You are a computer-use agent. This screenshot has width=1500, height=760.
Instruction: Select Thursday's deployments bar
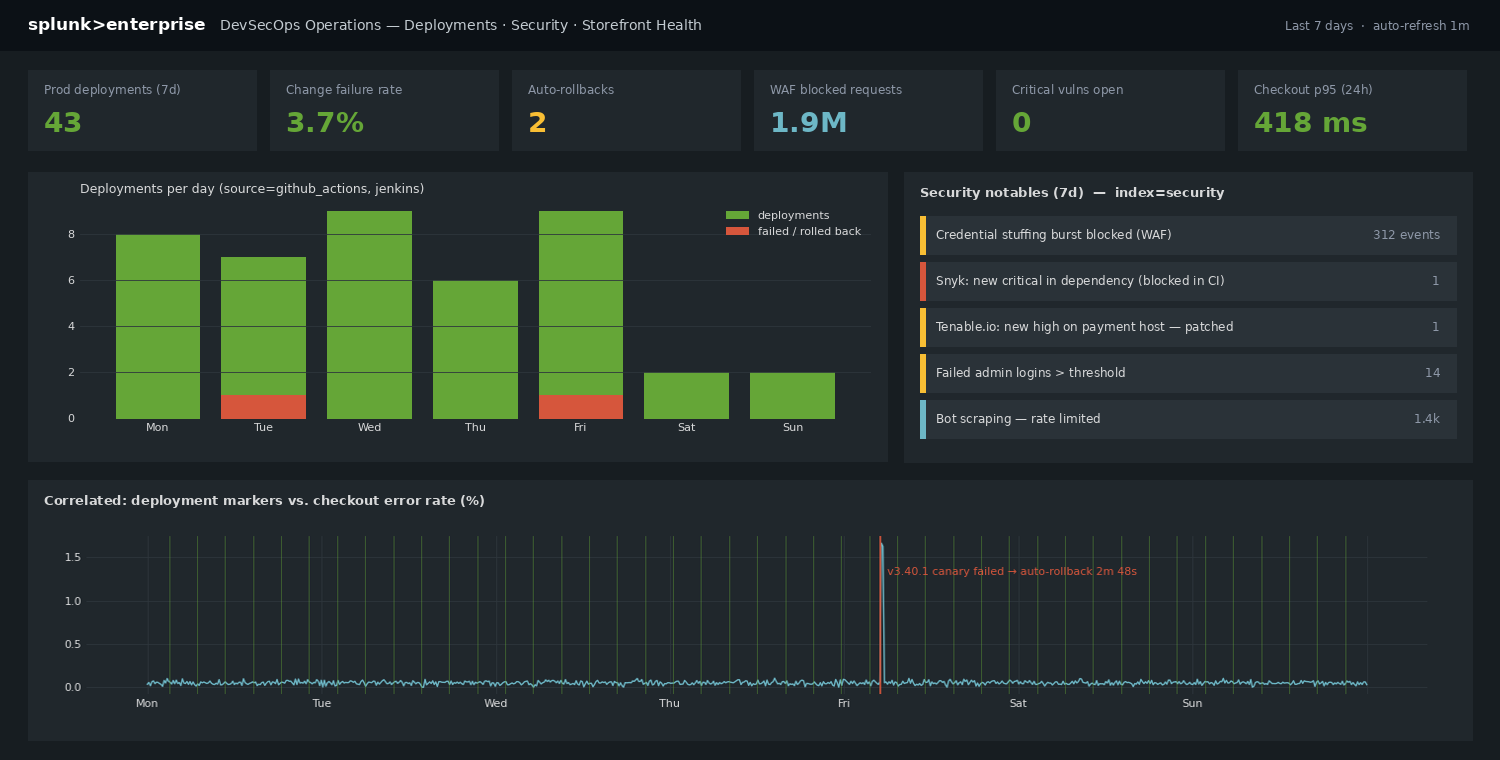[475, 350]
